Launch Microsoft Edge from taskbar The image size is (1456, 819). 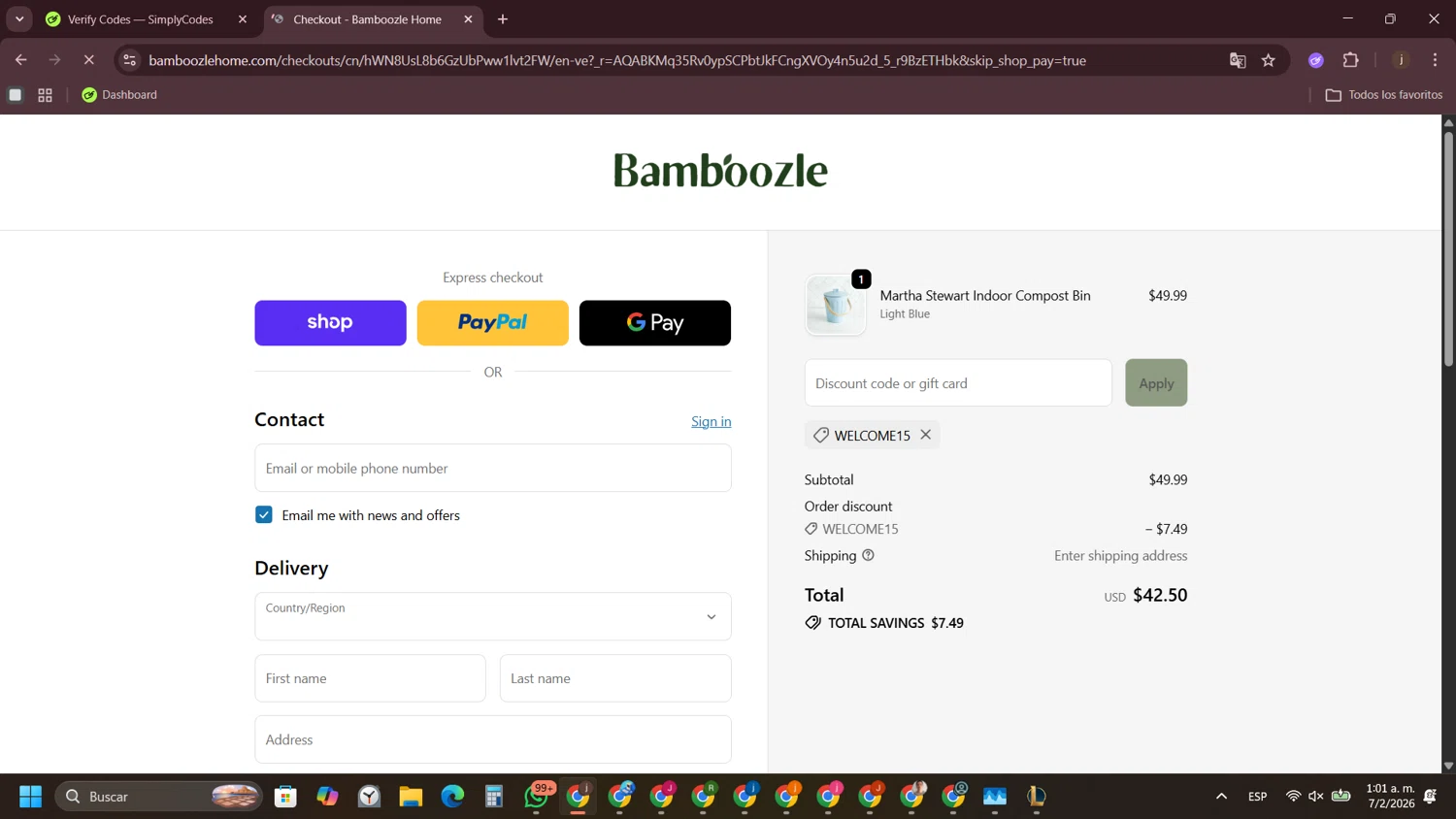pyautogui.click(x=452, y=797)
